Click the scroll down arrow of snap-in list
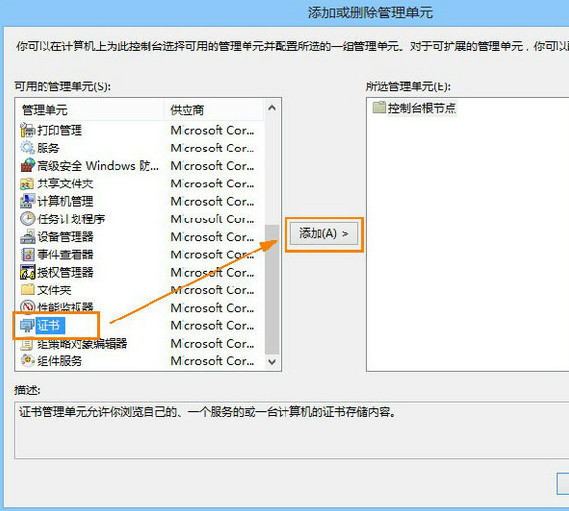This screenshot has width=569, height=511. click(x=272, y=361)
